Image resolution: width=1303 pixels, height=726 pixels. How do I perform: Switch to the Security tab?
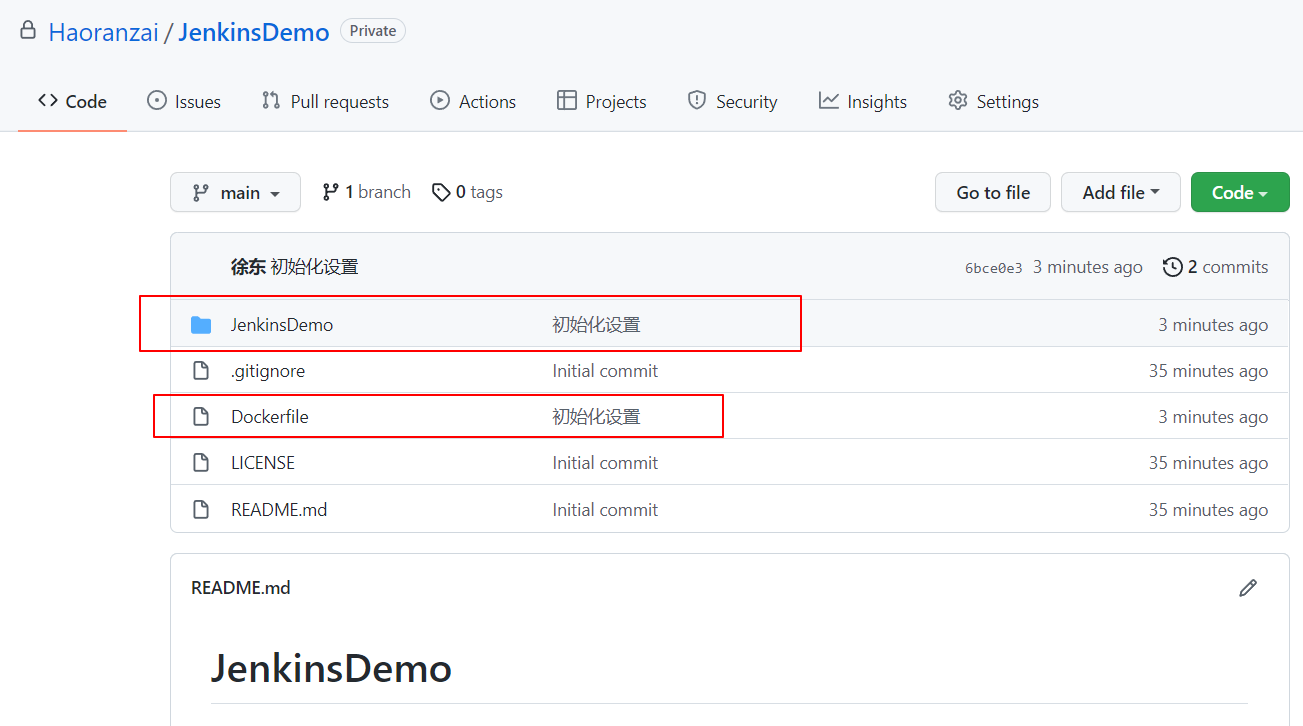point(732,101)
